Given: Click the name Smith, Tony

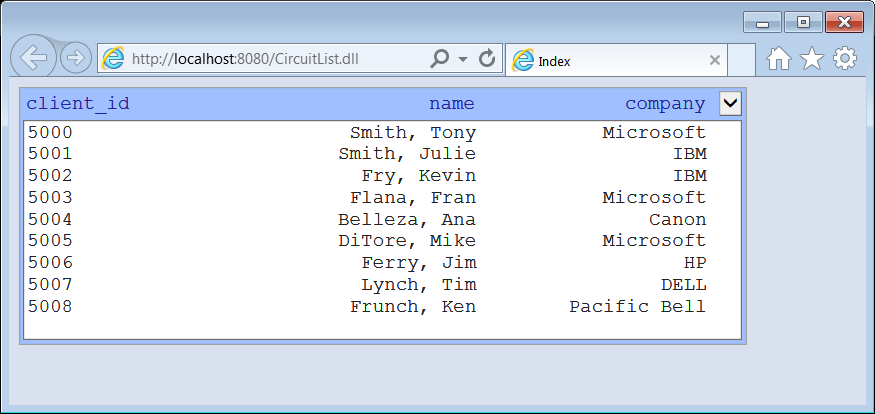Looking at the screenshot, I should (413, 133).
